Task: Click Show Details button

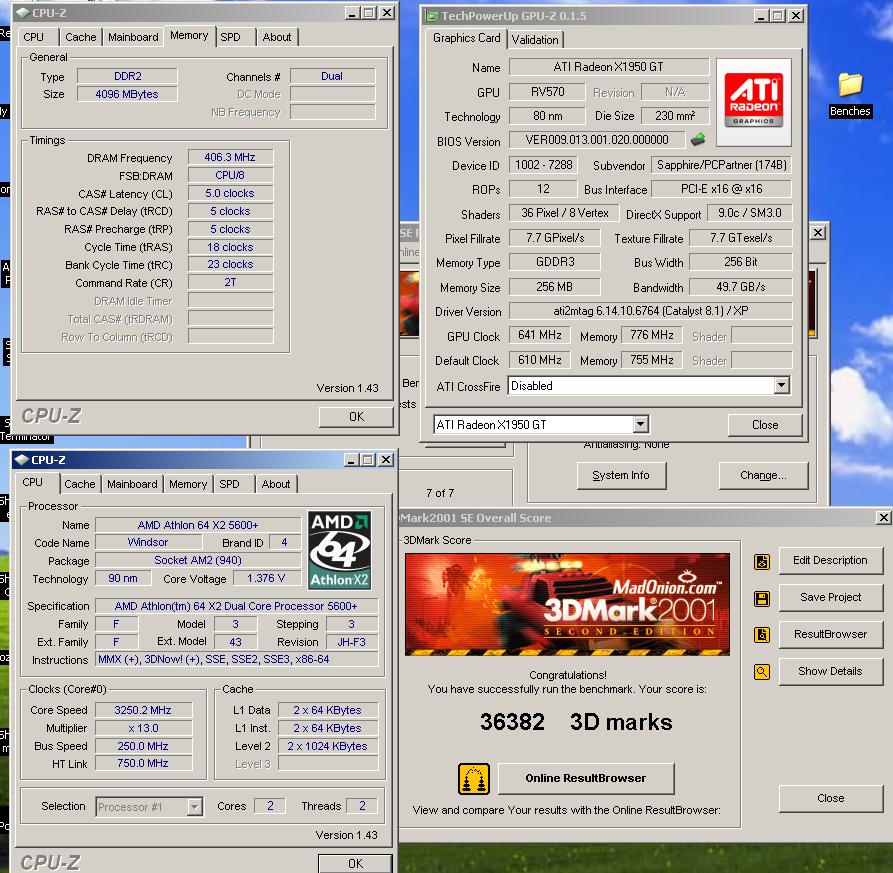Action: point(830,671)
